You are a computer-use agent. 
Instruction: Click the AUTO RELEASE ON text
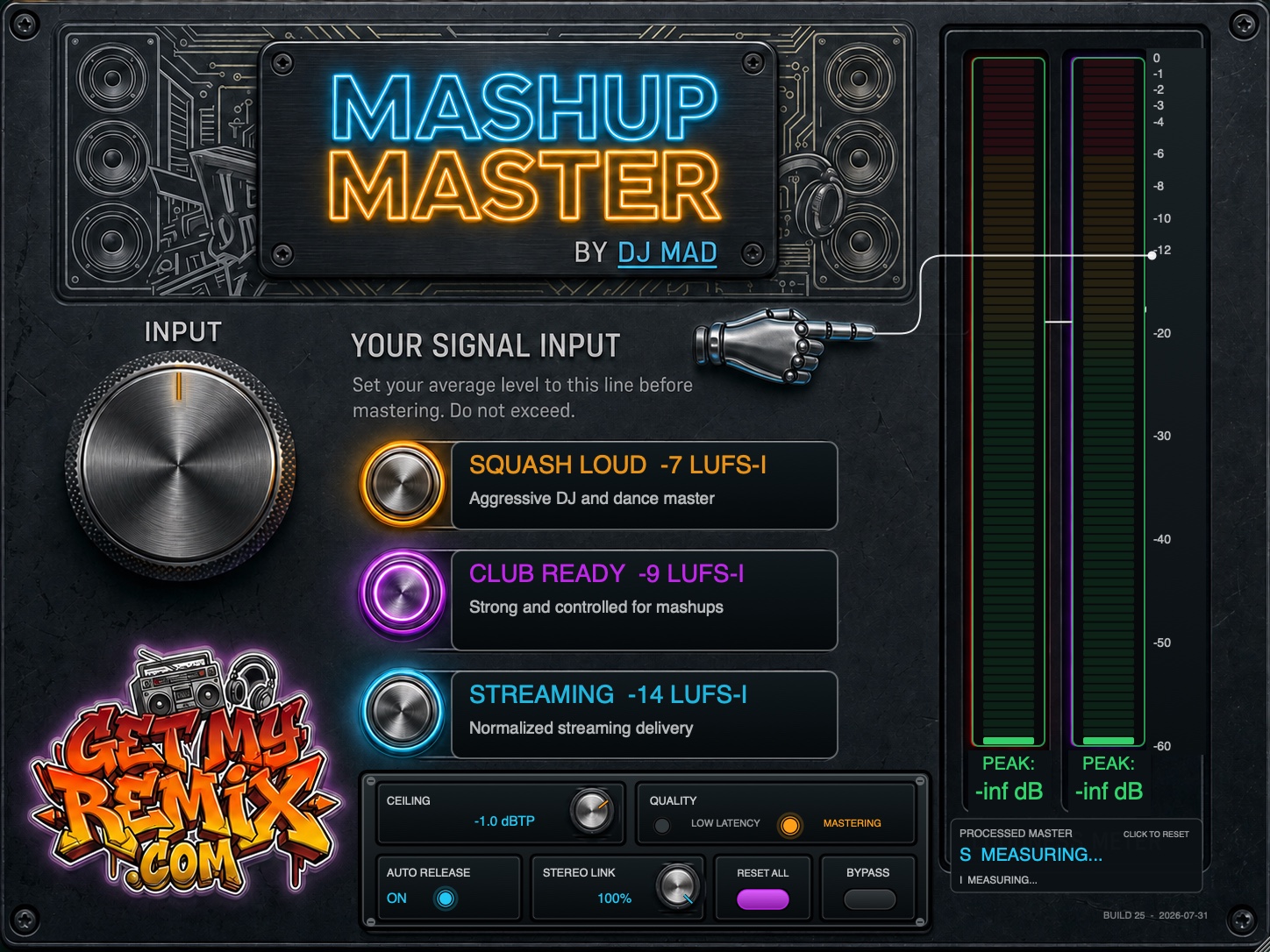[396, 899]
